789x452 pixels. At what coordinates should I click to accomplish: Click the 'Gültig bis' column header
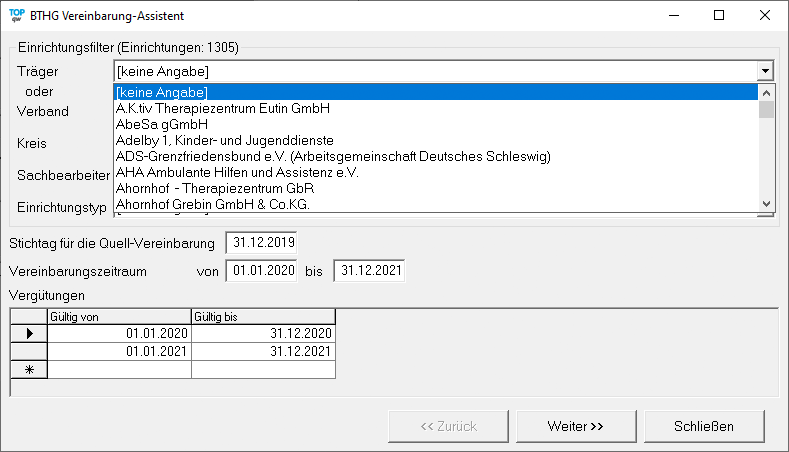(263, 317)
